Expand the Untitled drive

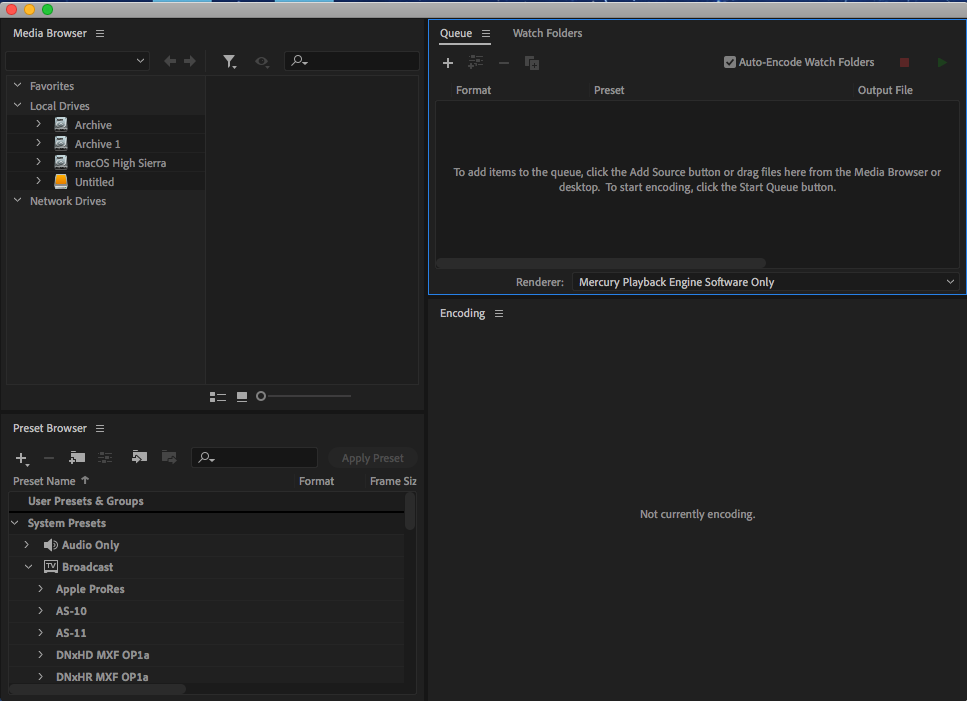tap(38, 181)
